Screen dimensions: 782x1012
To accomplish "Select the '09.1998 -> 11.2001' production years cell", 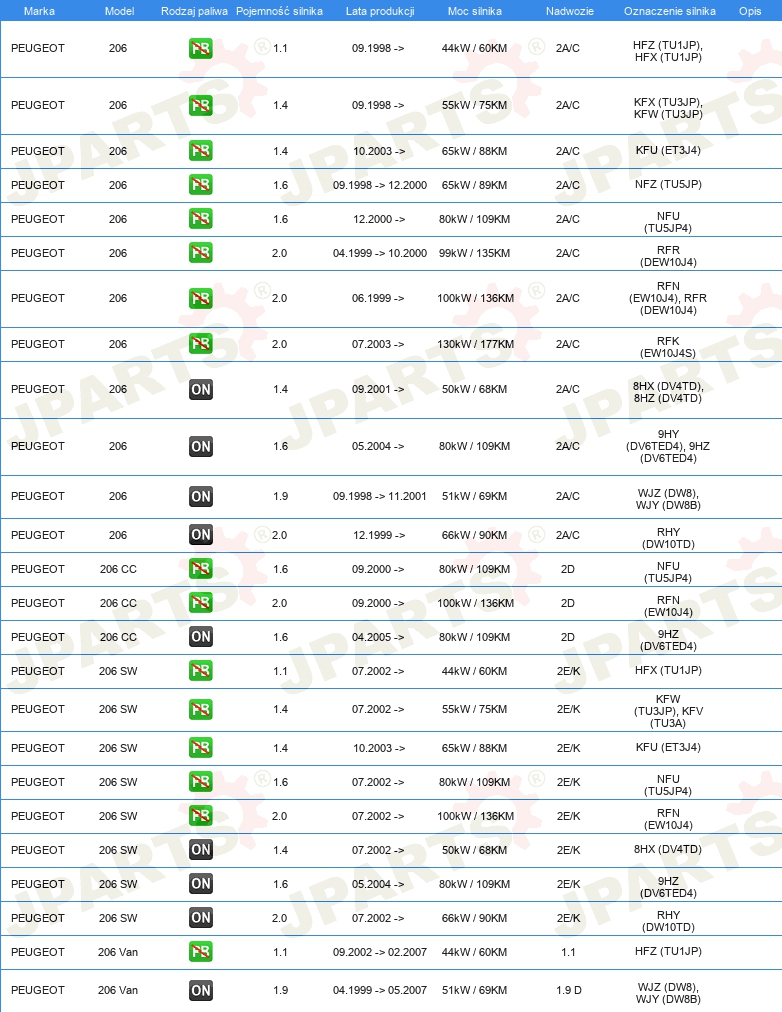I will 380,496.
